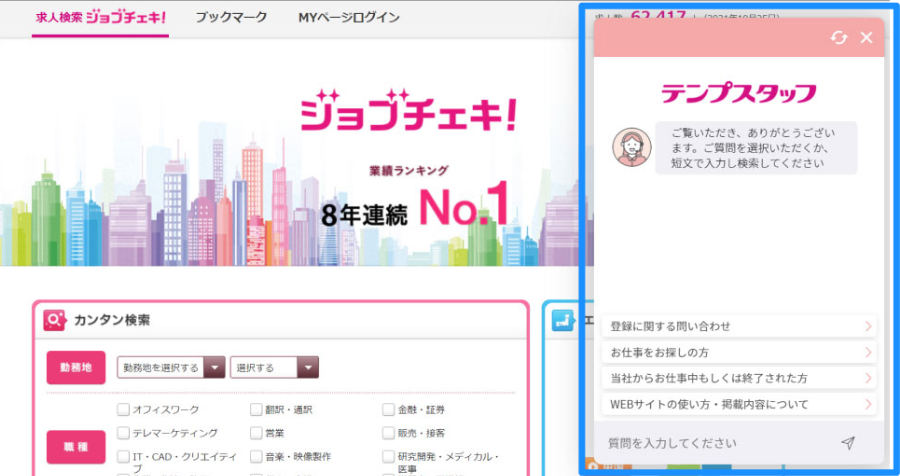
Task: Check the テレマーケティング checkbox
Action: 123,432
